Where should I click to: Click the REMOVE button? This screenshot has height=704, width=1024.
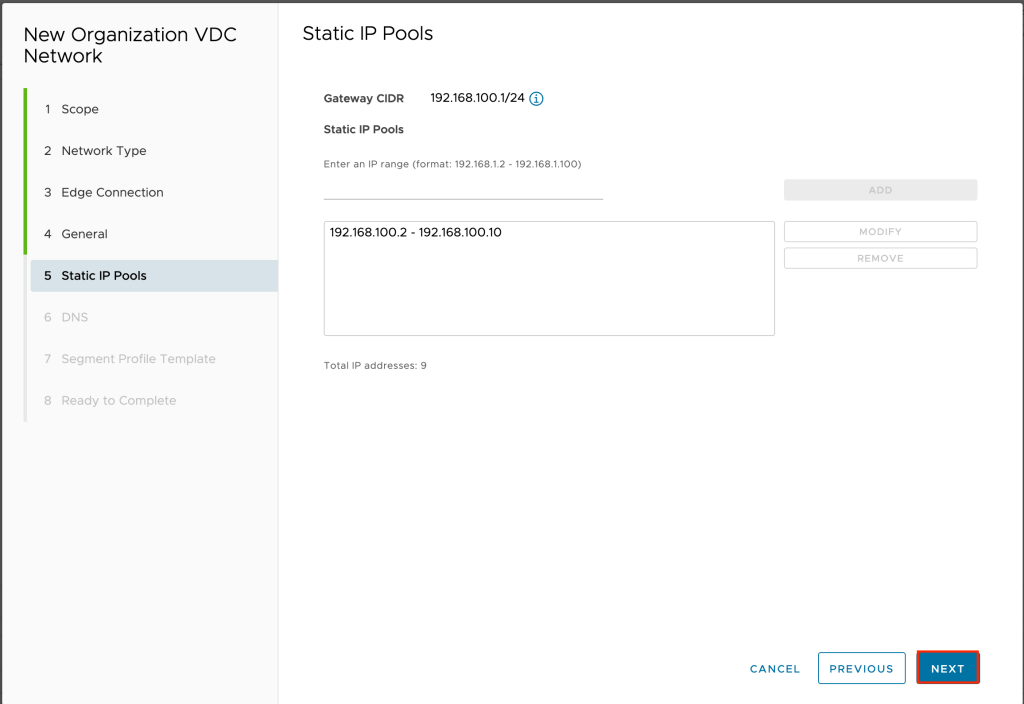(880, 258)
